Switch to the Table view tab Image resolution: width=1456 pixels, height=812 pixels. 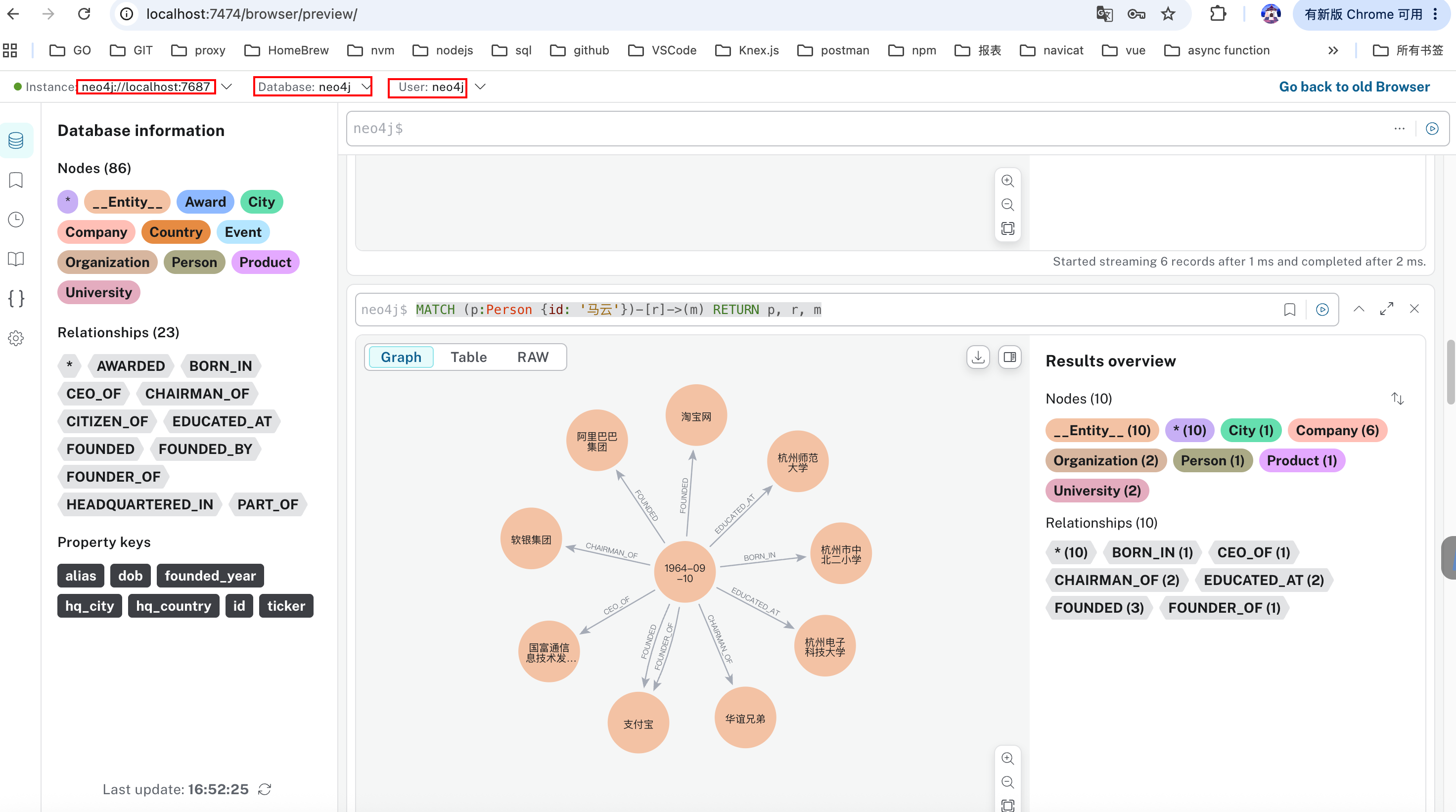coord(468,357)
